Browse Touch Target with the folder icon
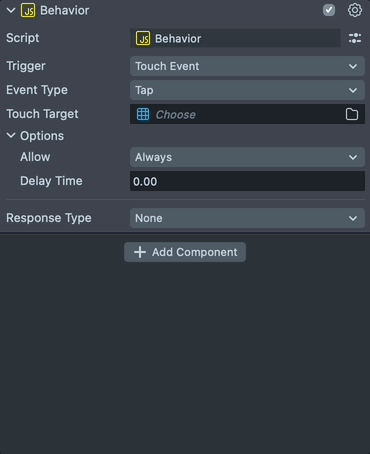The width and height of the screenshot is (370, 454). click(x=352, y=114)
